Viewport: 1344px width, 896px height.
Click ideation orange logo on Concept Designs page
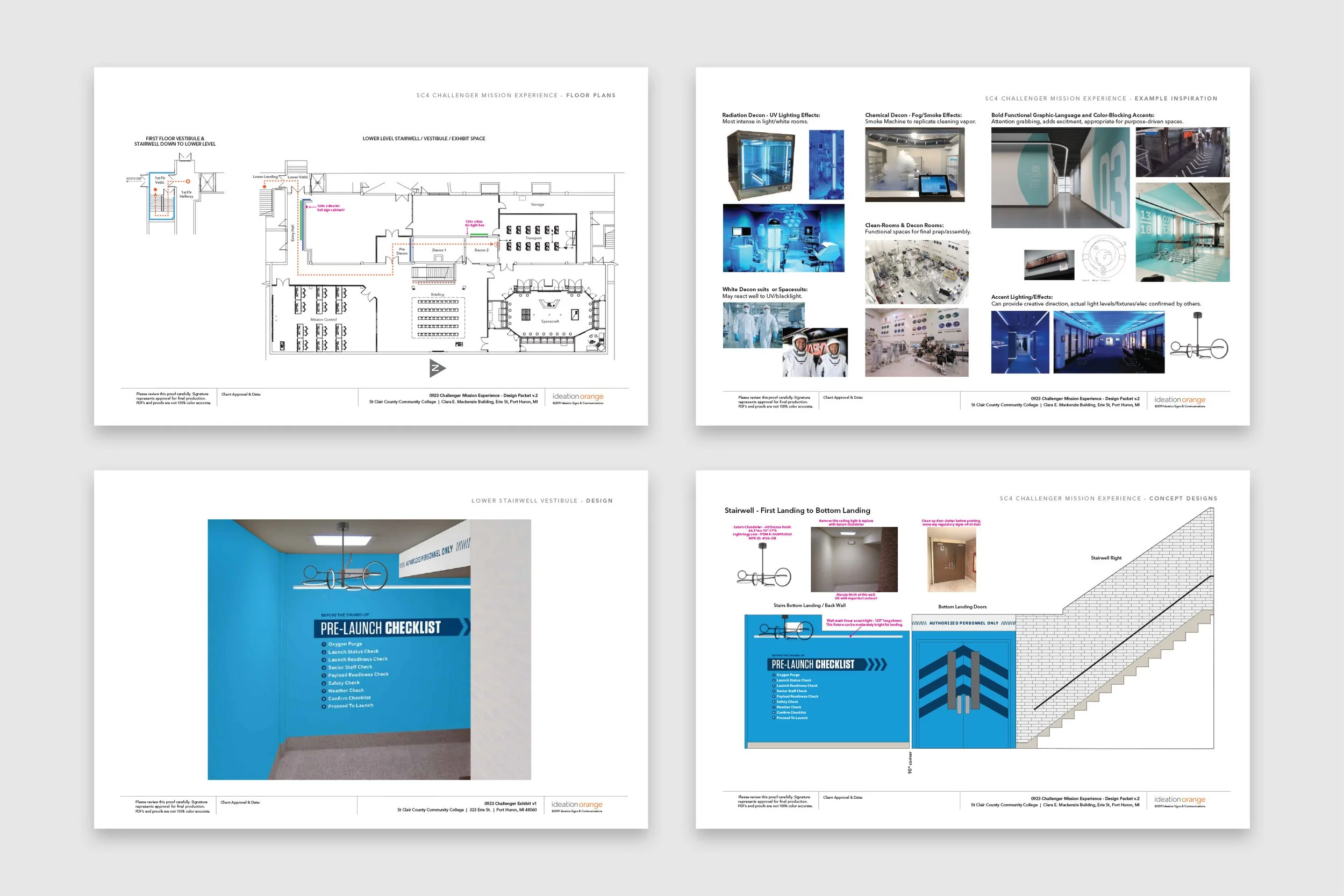pos(1179,801)
